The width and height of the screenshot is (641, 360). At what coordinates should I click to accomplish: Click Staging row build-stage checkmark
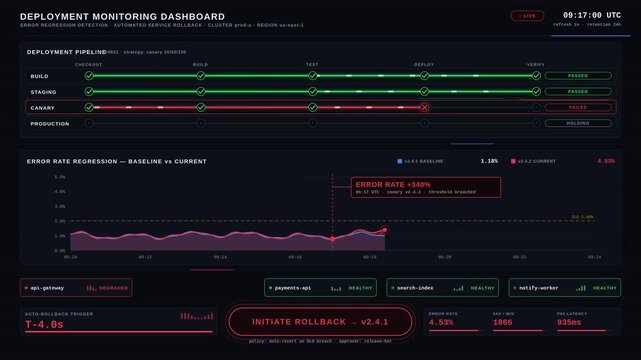(x=200, y=92)
